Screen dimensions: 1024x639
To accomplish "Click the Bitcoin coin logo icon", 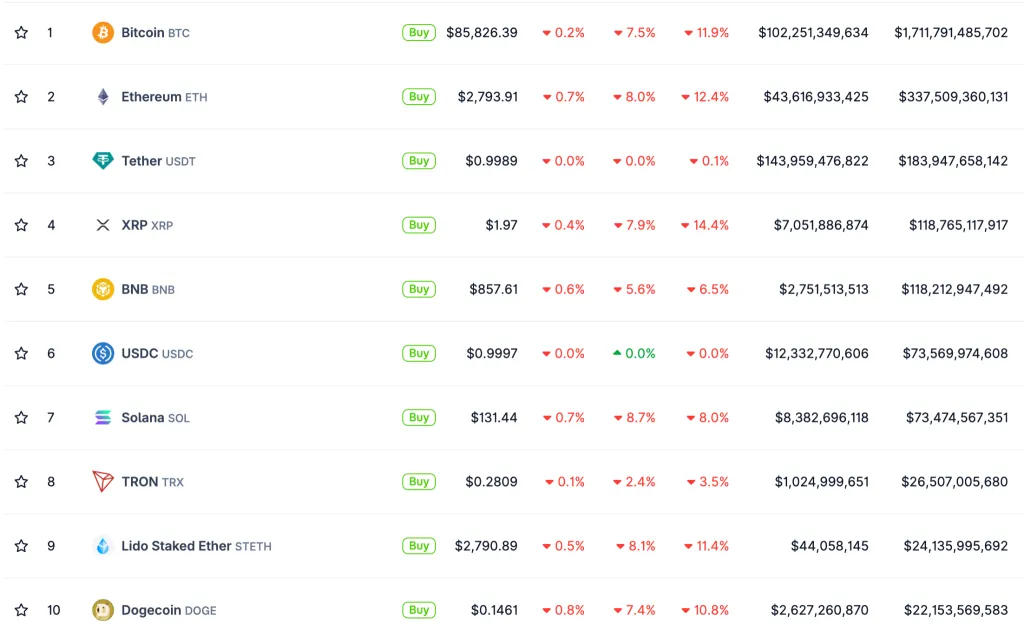I will [x=103, y=33].
